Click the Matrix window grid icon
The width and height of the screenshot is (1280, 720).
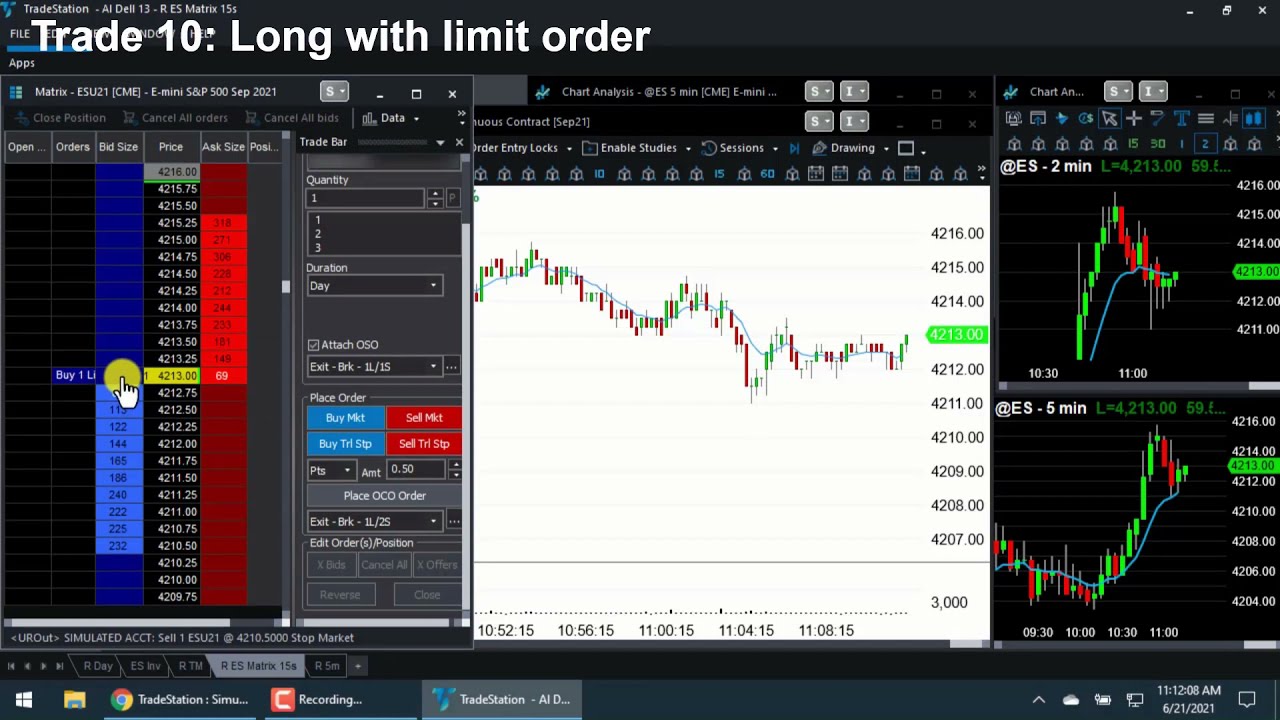pos(16,92)
